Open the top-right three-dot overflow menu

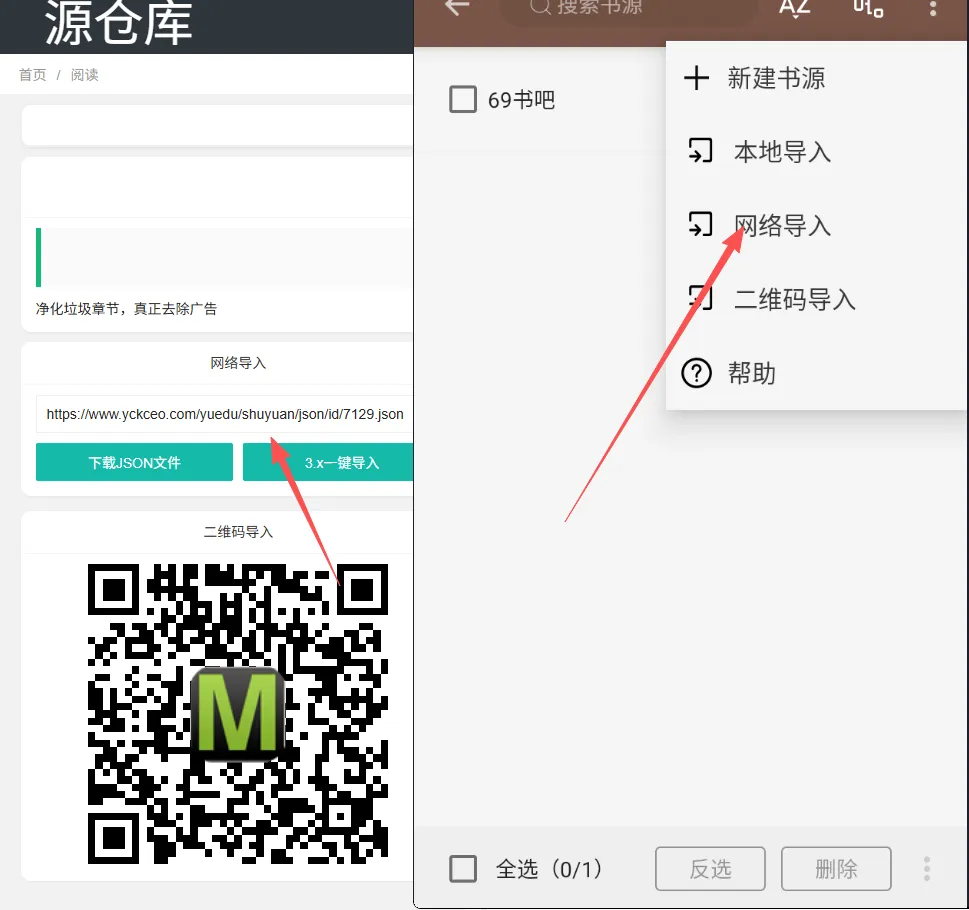(x=933, y=9)
